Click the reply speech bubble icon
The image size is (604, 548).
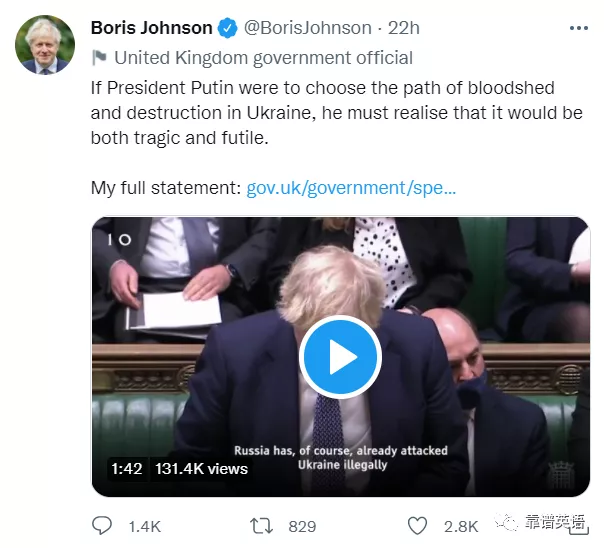pos(102,526)
